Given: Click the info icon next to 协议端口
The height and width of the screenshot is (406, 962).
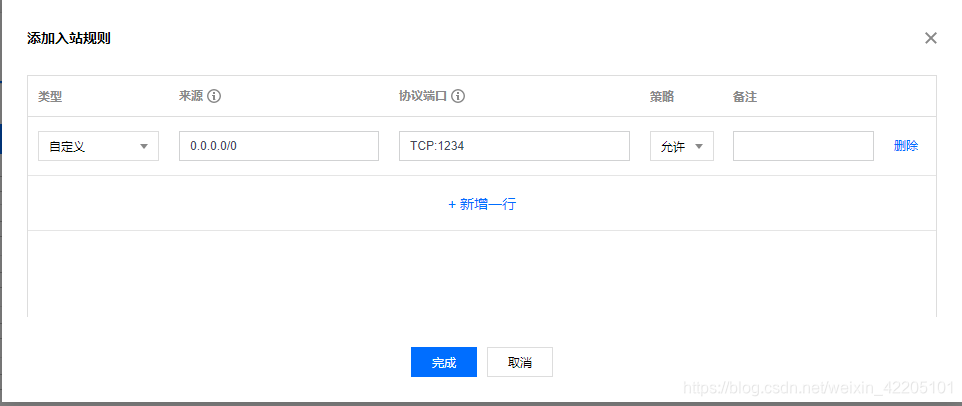Looking at the screenshot, I should (x=458, y=96).
